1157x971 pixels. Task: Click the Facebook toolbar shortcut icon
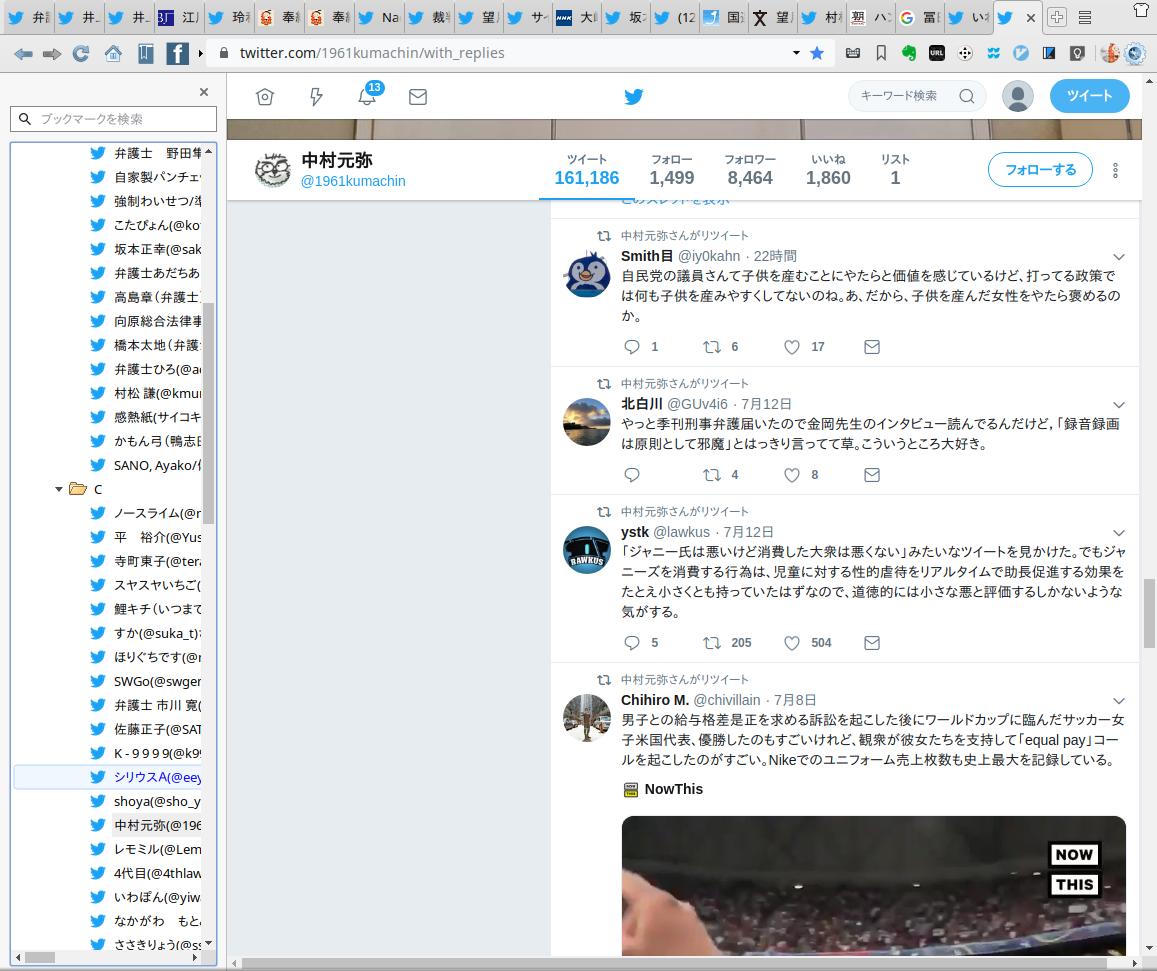[x=177, y=53]
